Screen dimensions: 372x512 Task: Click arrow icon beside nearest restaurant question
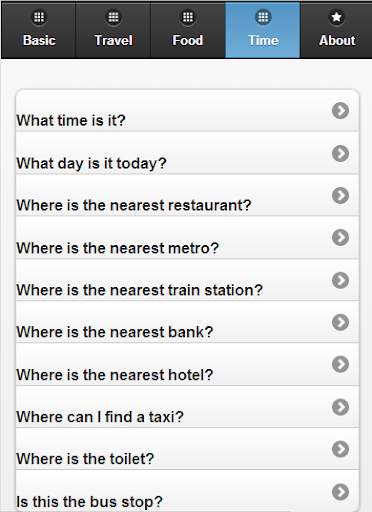[x=340, y=195]
